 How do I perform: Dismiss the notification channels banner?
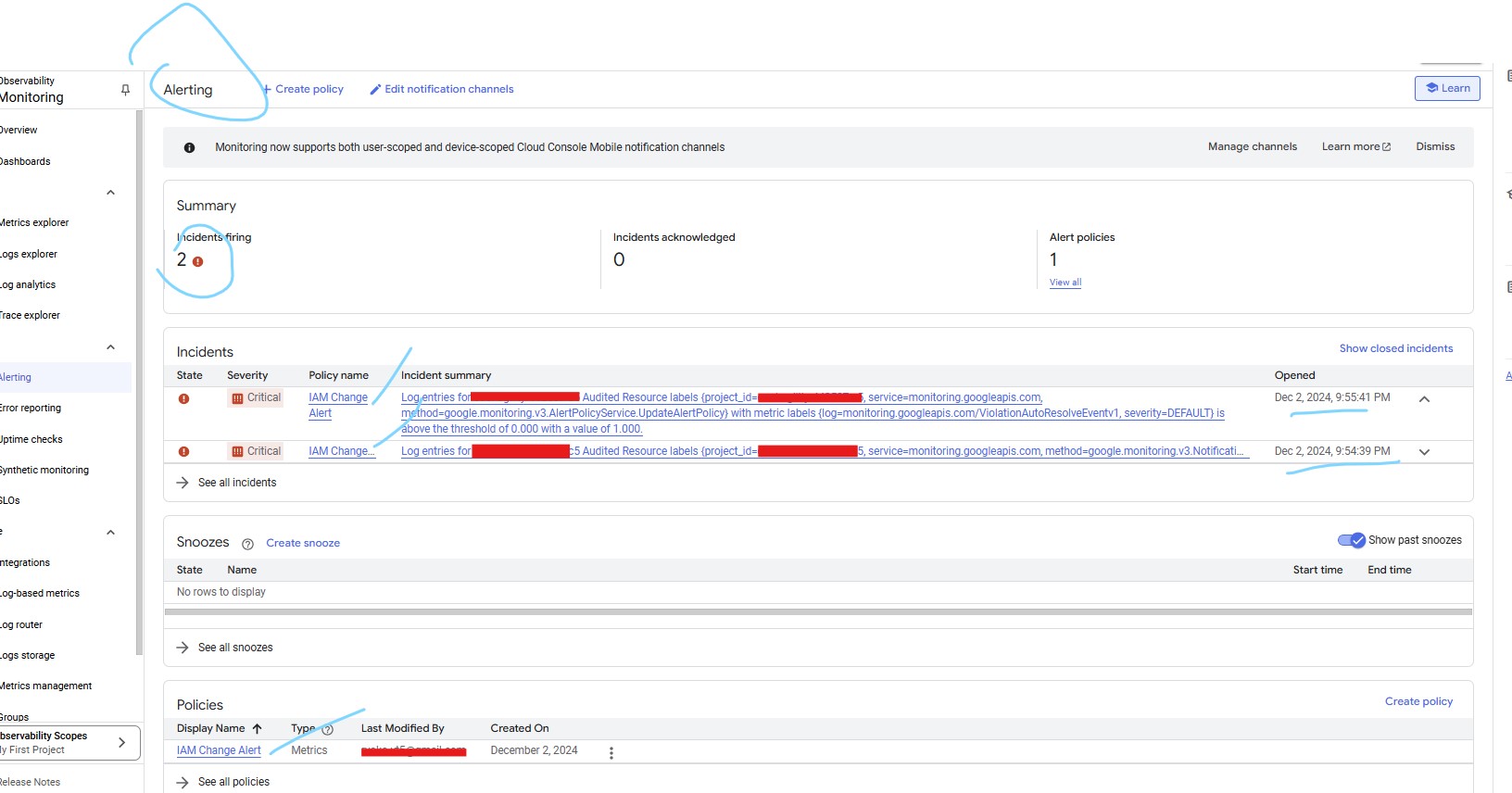[x=1435, y=146]
